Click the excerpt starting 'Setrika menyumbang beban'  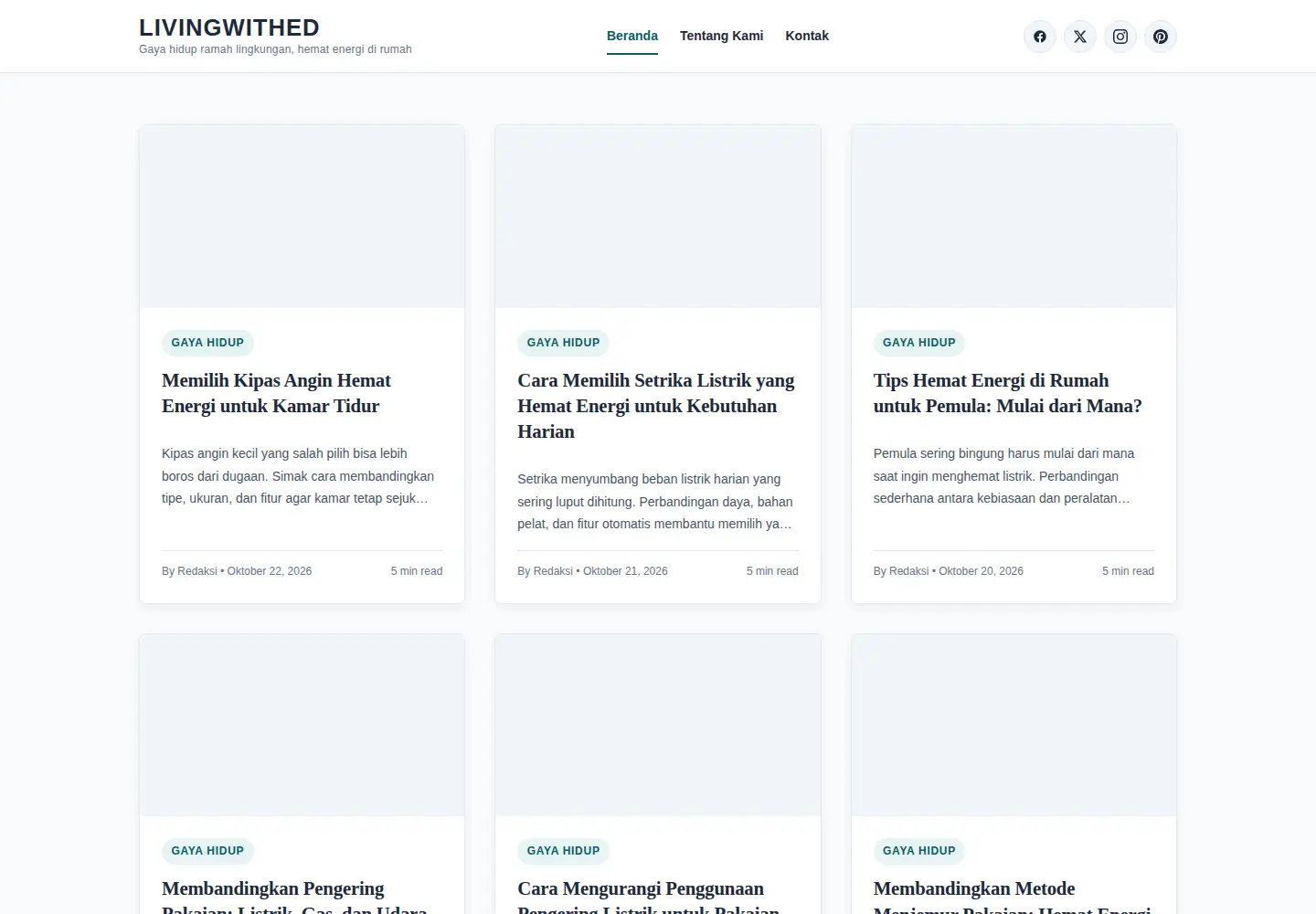tap(655, 502)
